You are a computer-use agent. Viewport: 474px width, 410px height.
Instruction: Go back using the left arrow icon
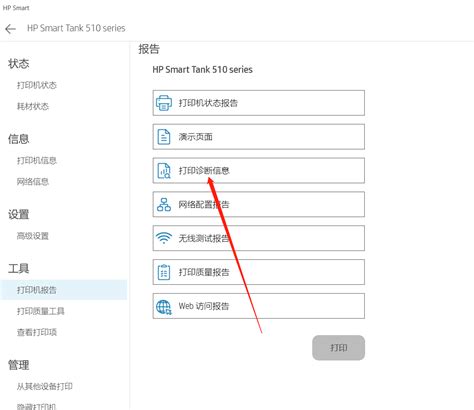coord(10,29)
